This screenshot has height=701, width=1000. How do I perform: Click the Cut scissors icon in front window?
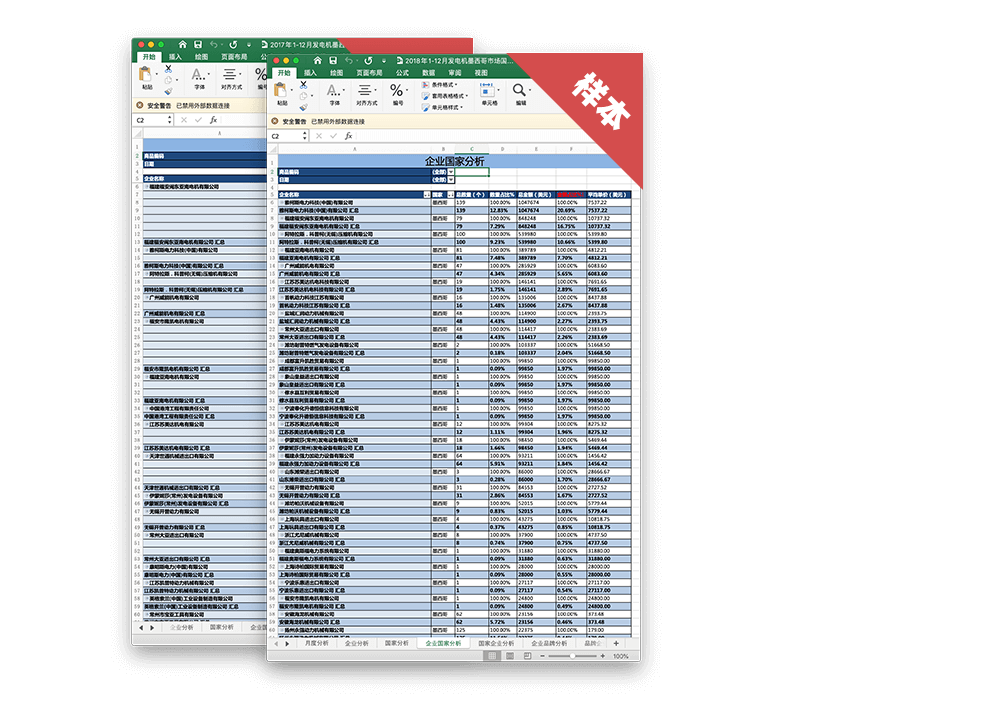303,84
